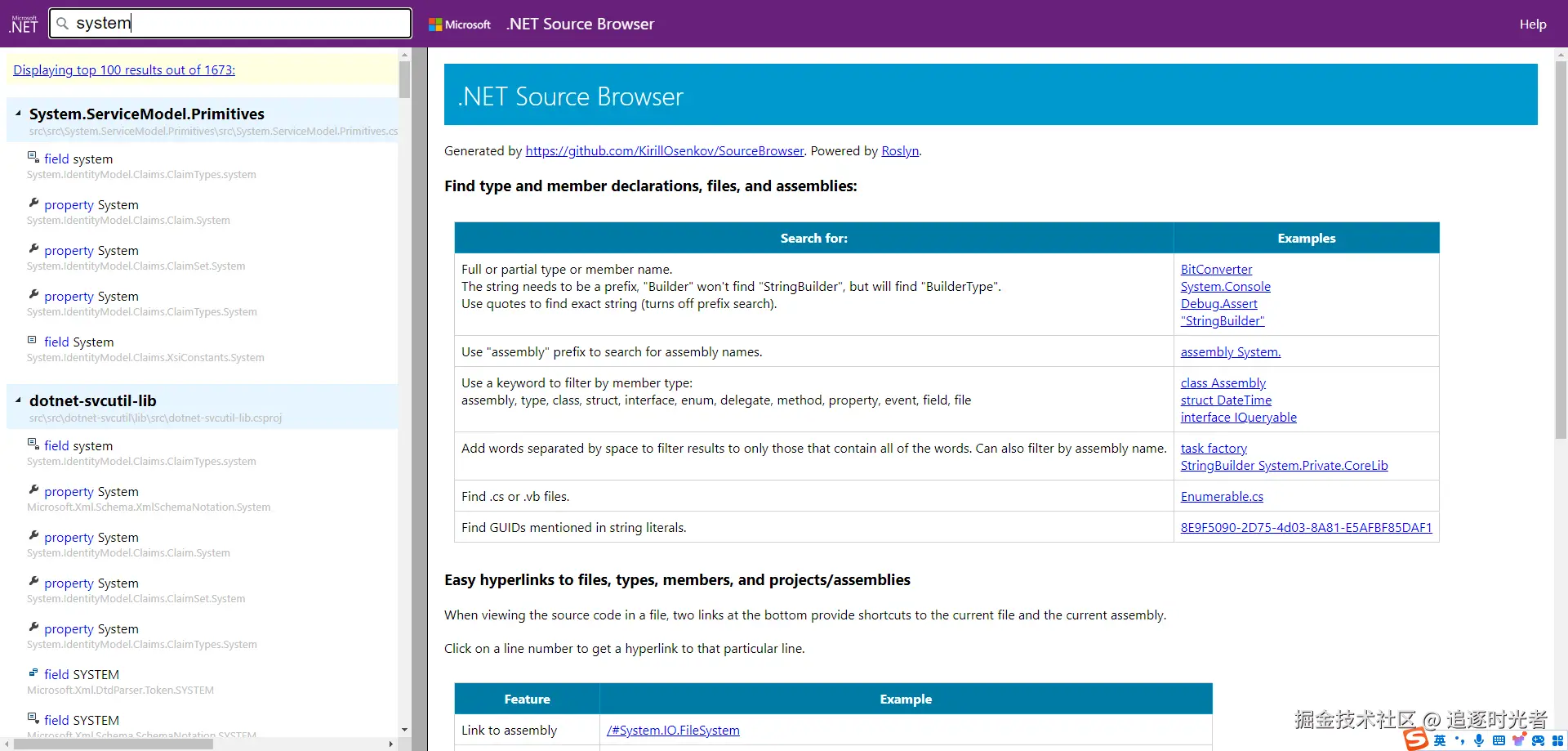This screenshot has width=1568, height=751.
Task: Click the 'assembly System.' example link
Action: click(1231, 352)
